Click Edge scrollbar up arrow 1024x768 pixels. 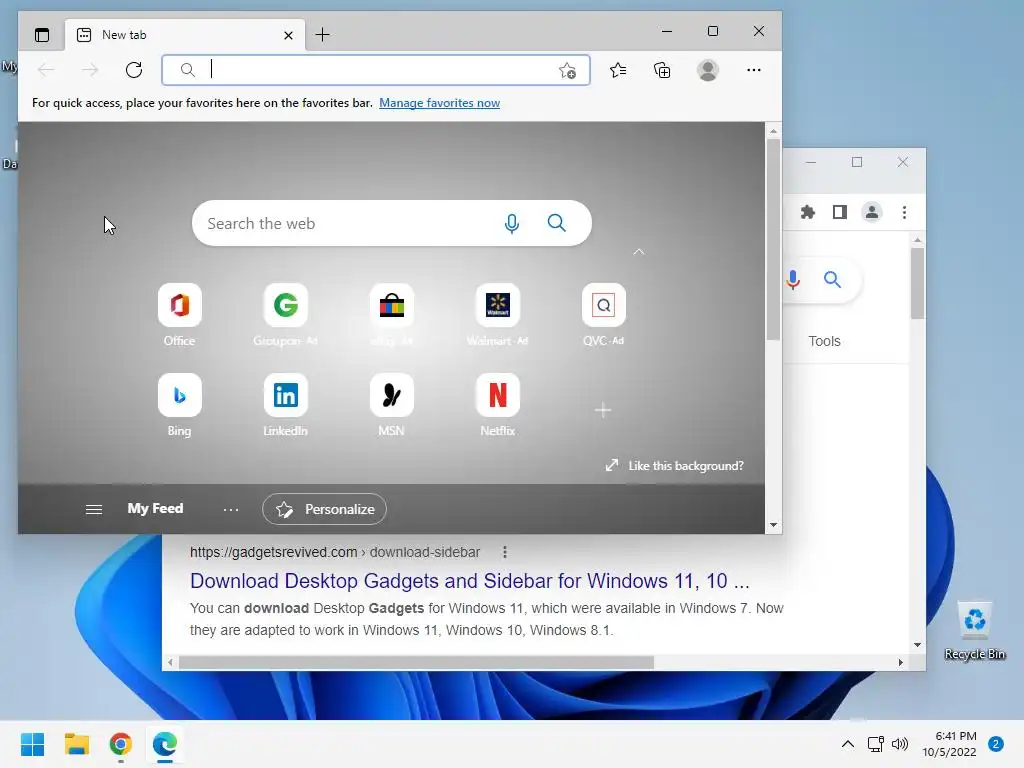[x=773, y=131]
